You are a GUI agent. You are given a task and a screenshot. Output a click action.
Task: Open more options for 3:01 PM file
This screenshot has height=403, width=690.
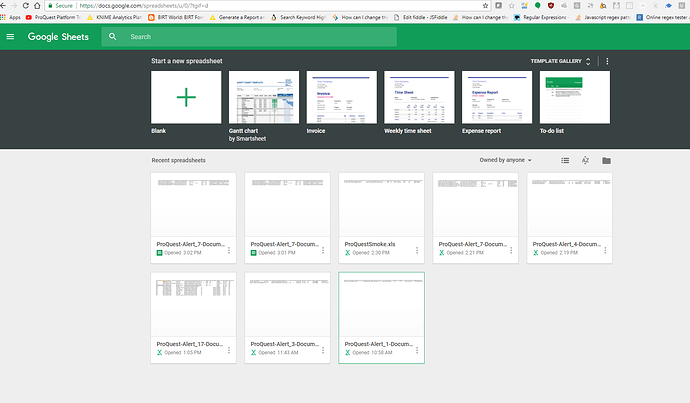323,250
